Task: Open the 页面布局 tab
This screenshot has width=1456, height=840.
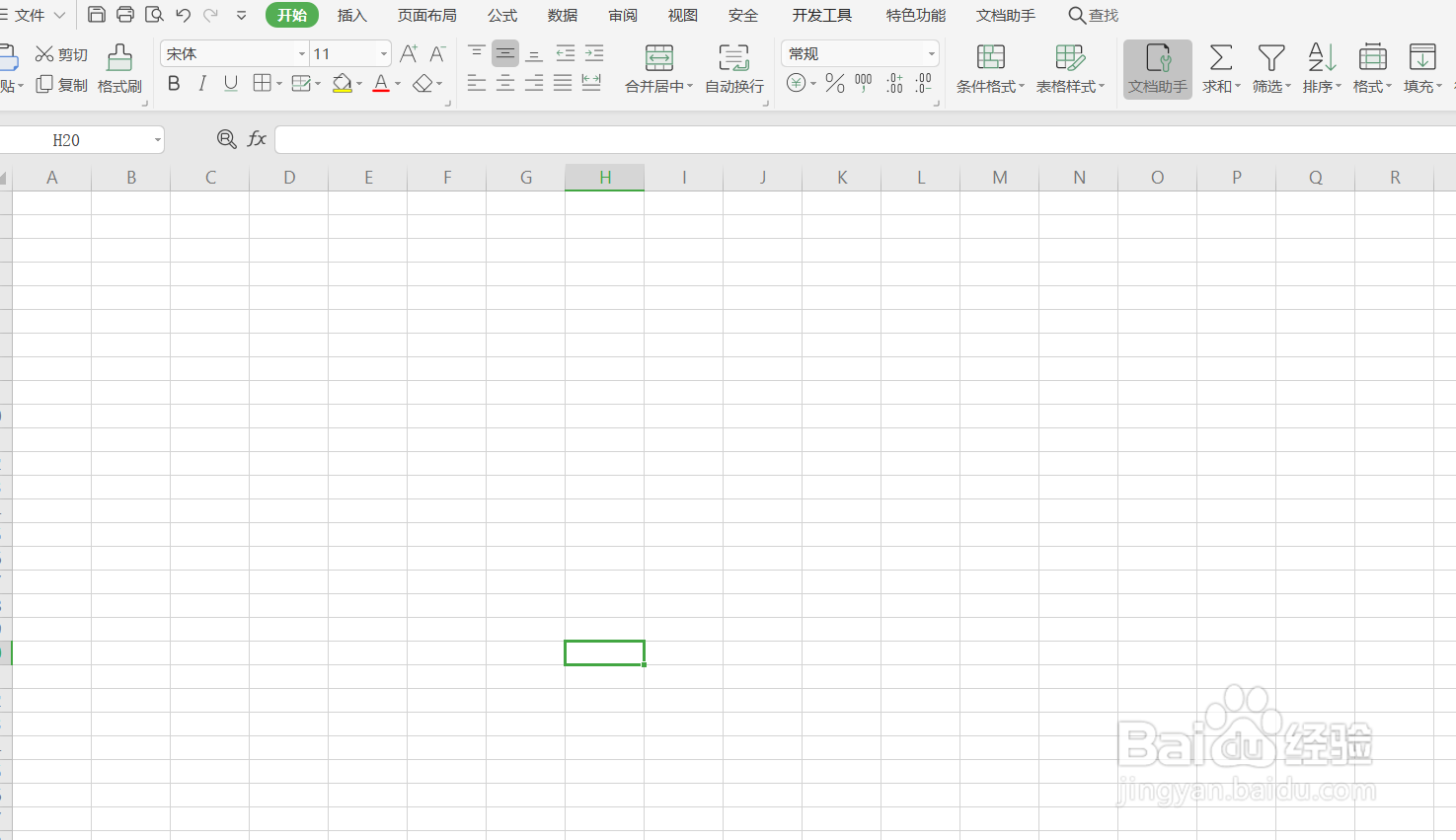Action: pos(427,15)
